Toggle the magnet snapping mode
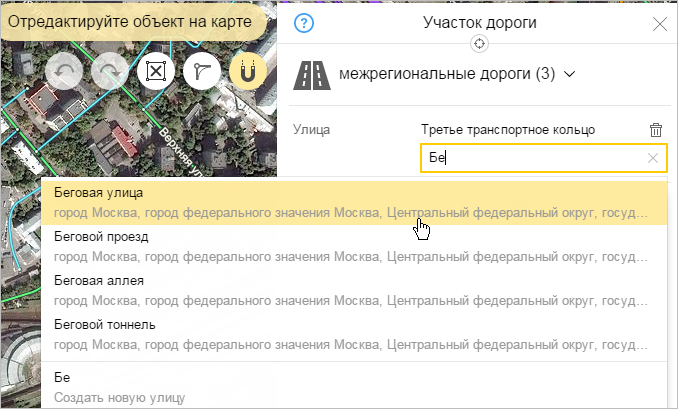This screenshot has height=409, width=678. pos(248,72)
